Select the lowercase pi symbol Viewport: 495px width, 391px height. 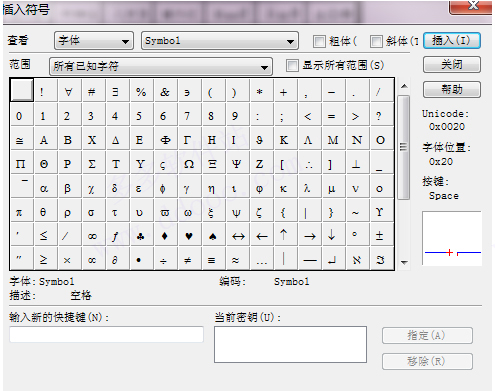click(x=19, y=212)
